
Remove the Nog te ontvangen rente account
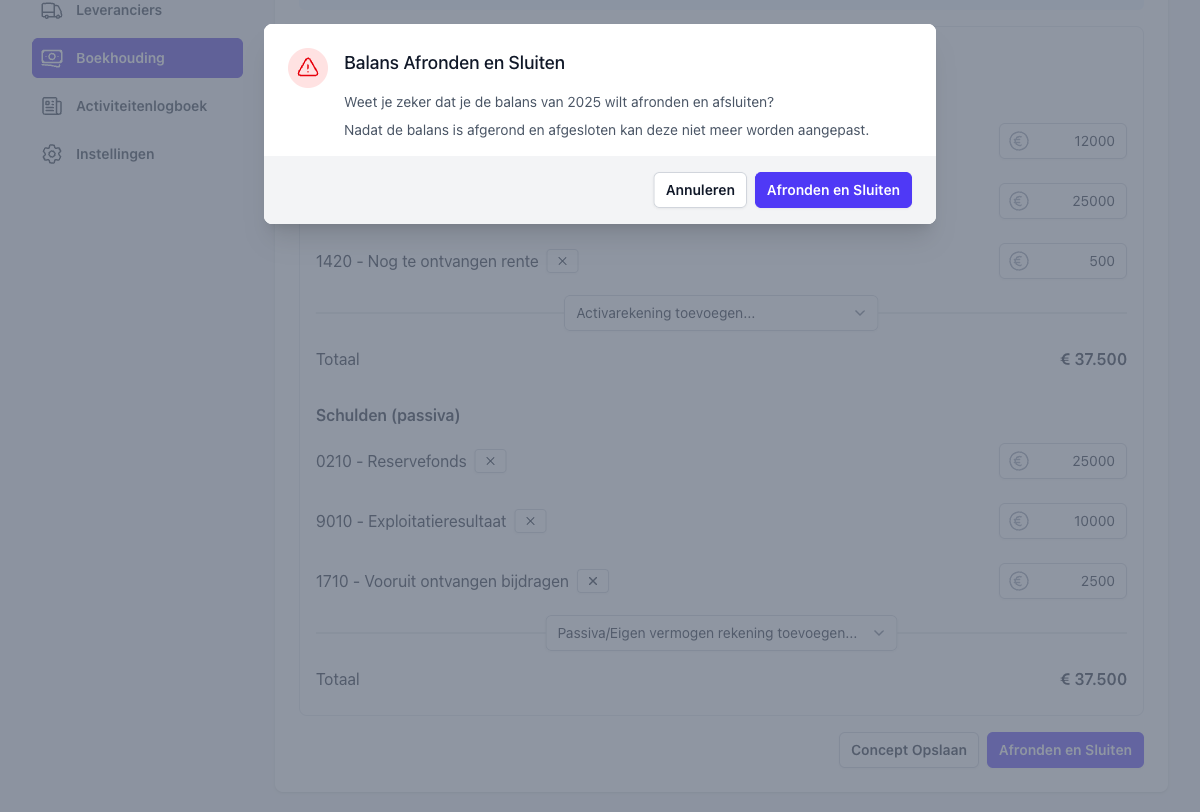(x=562, y=261)
